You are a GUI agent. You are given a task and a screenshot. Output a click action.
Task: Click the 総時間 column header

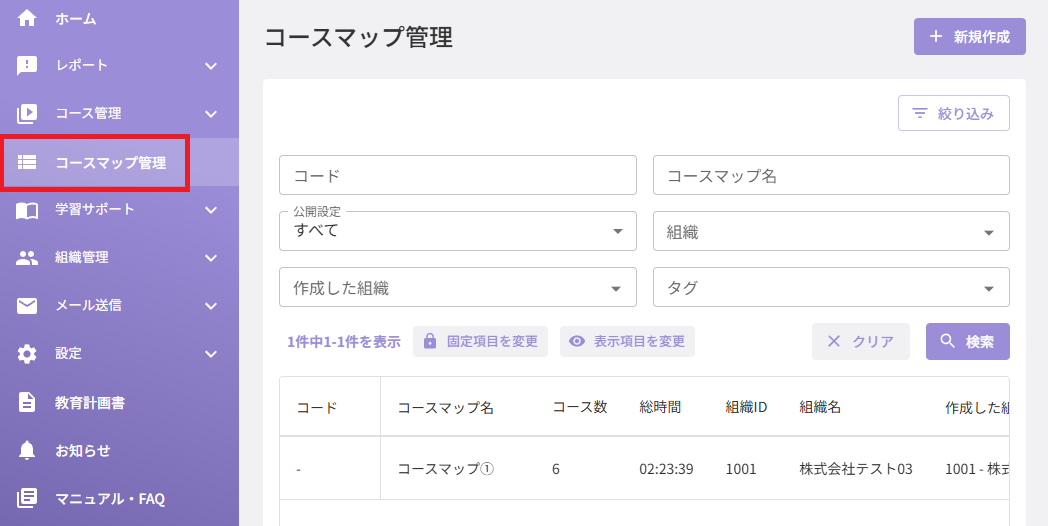660,407
